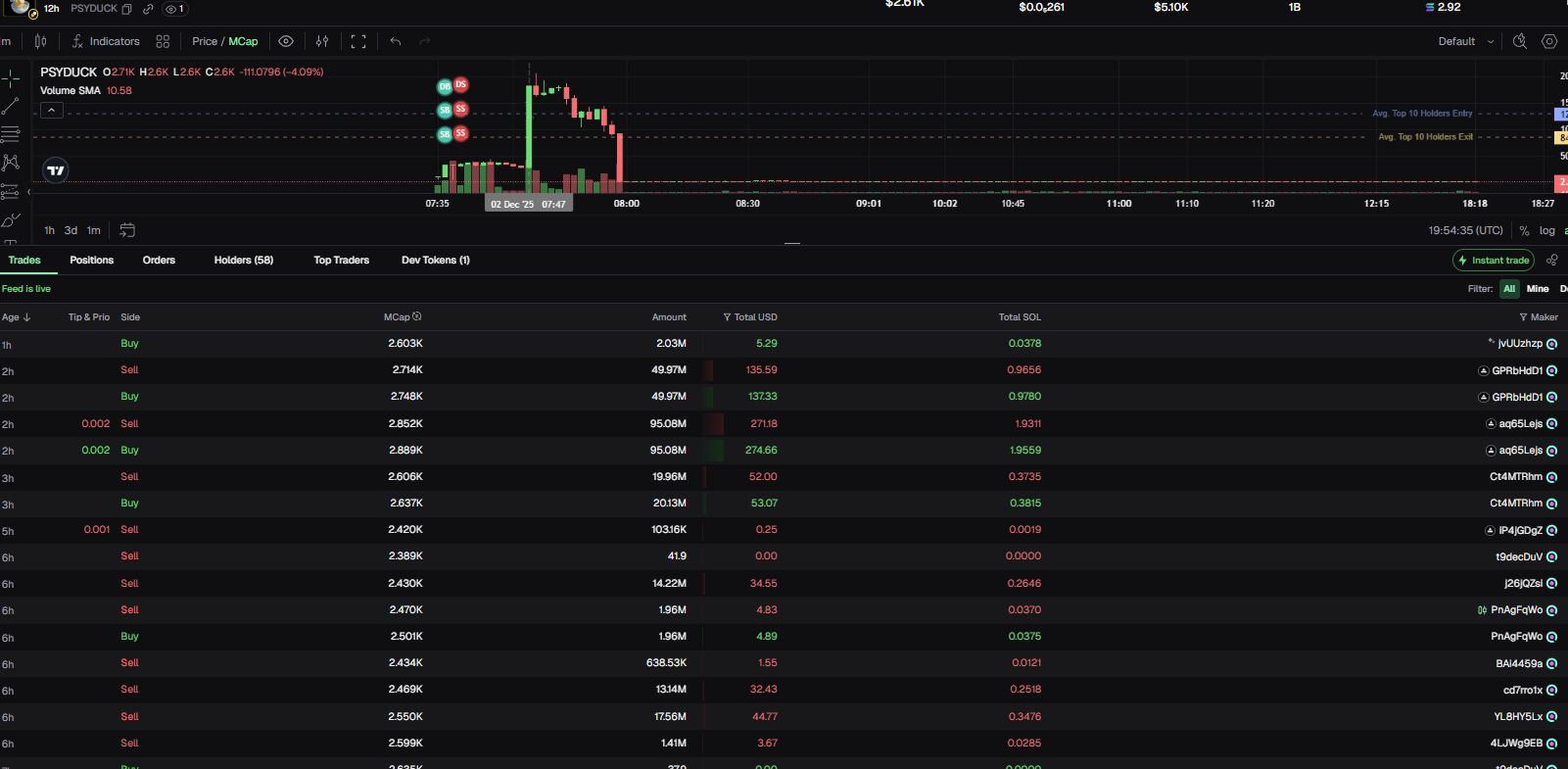Viewport: 1568px width, 769px height.
Task: Switch to the Holders (58) tab
Action: [243, 261]
